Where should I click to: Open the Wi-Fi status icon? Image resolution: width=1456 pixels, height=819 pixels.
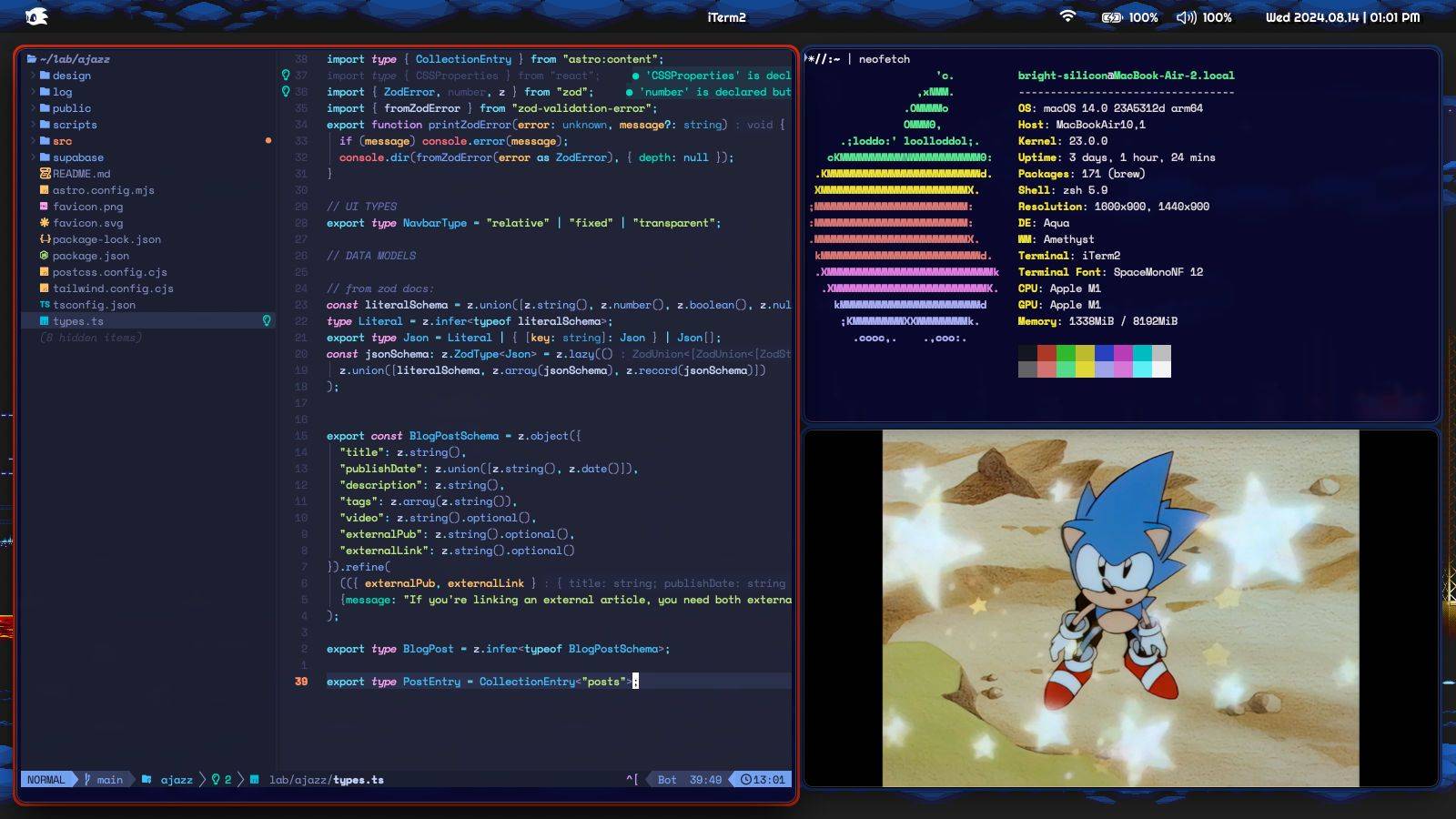click(x=1067, y=16)
